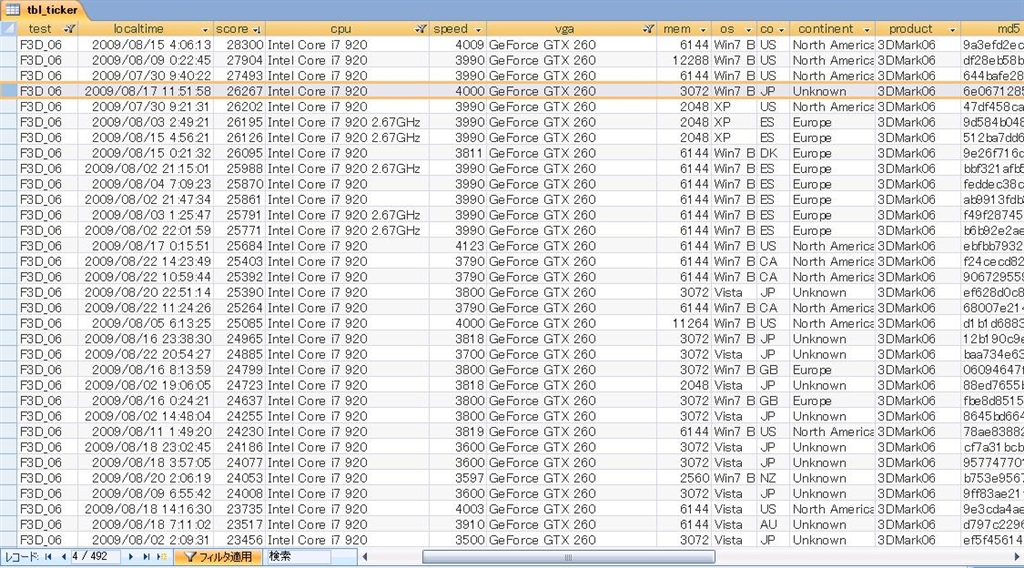Click speed cell 3700
This screenshot has height=568, width=1024.
[458, 355]
